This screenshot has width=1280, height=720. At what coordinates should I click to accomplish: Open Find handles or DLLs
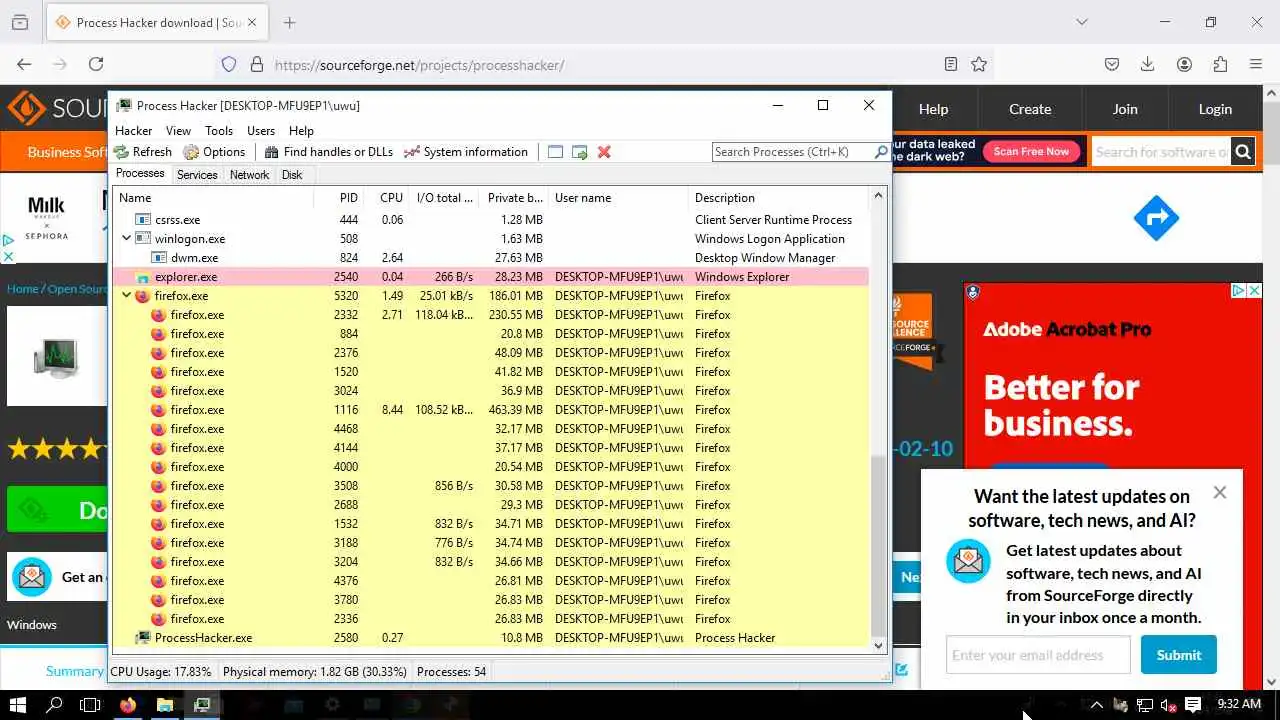tap(329, 152)
